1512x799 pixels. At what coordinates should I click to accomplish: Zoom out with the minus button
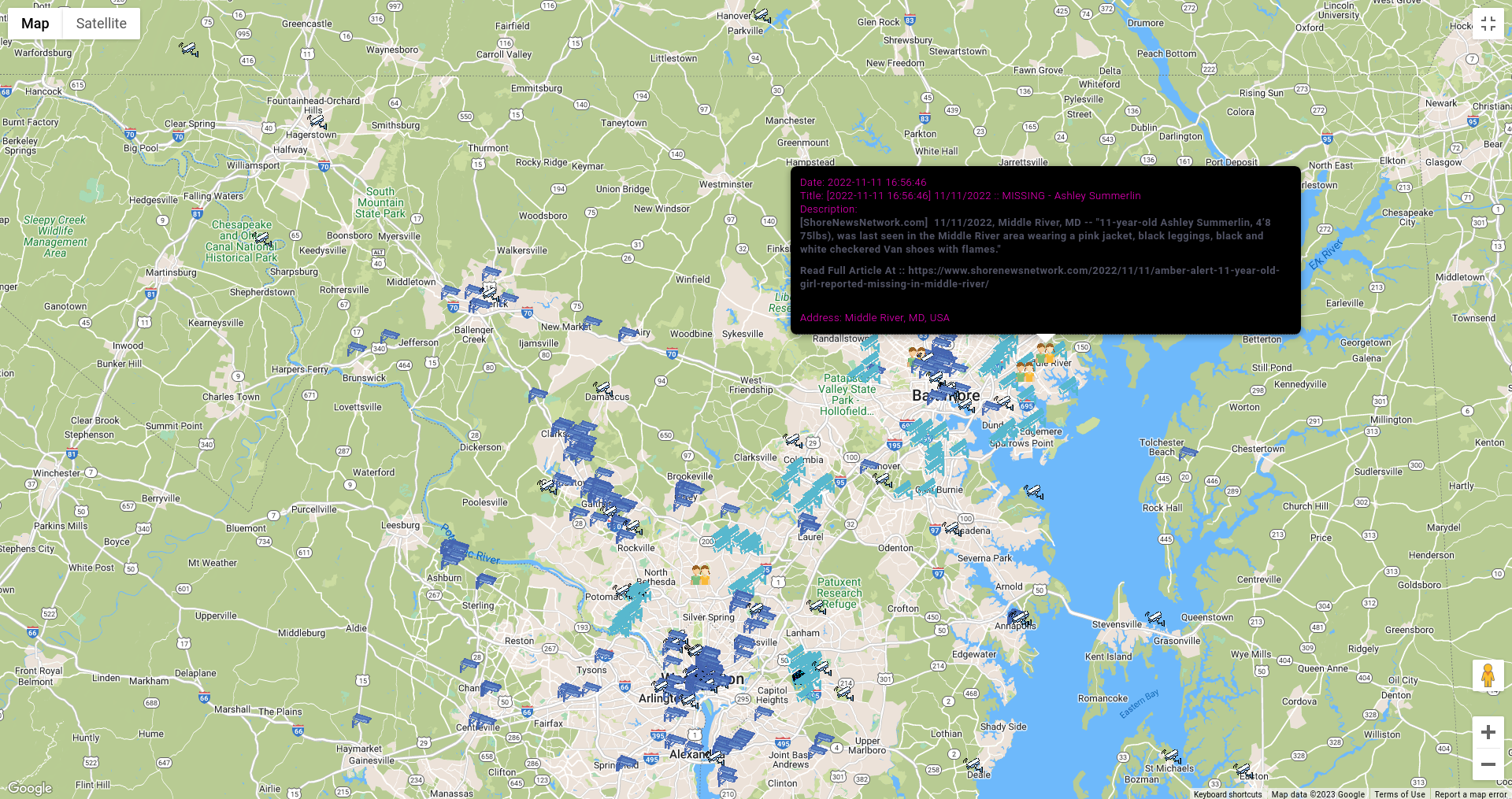pos(1488,764)
